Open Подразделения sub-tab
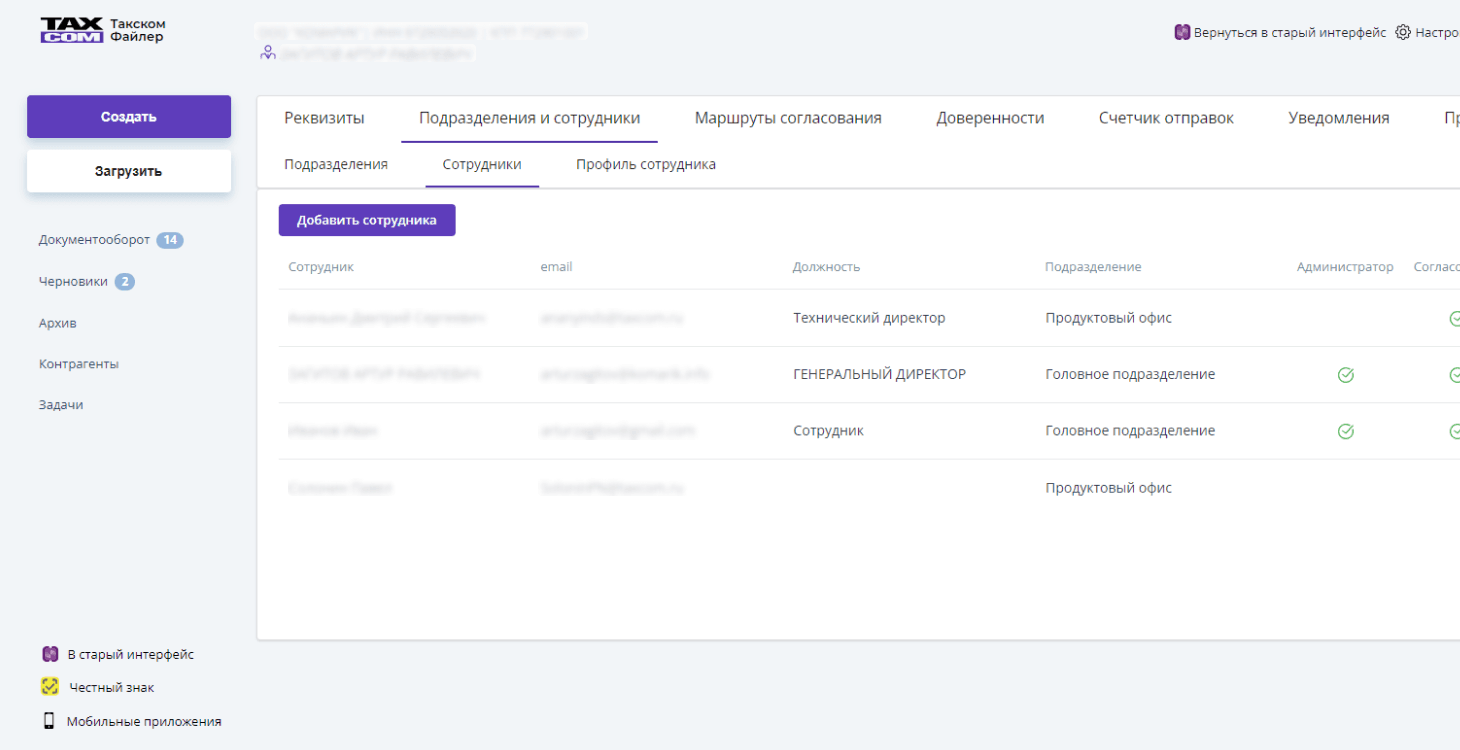The width and height of the screenshot is (1460, 750). tap(336, 164)
